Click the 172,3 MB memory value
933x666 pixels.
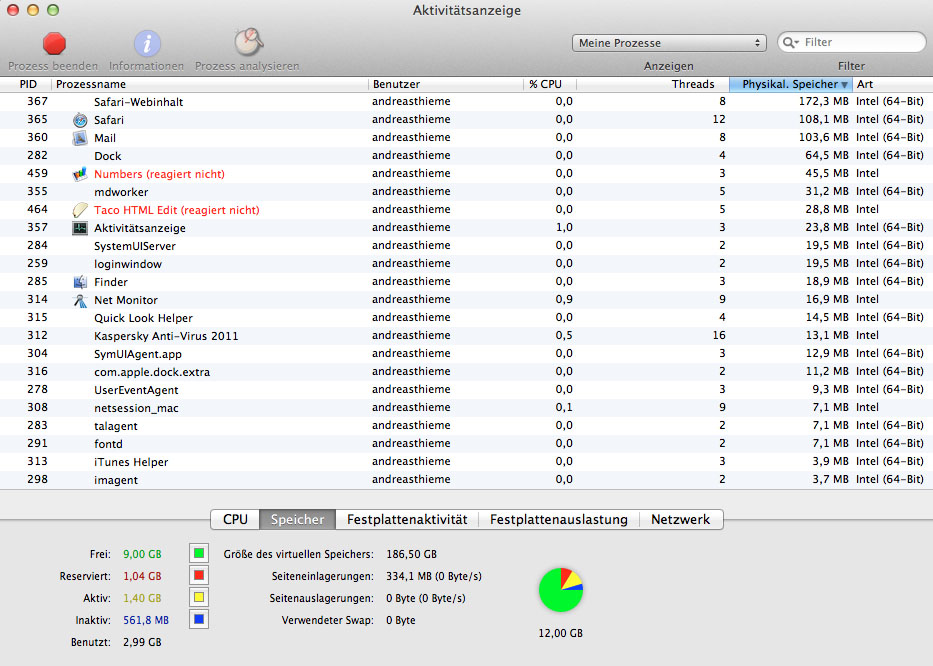[824, 102]
